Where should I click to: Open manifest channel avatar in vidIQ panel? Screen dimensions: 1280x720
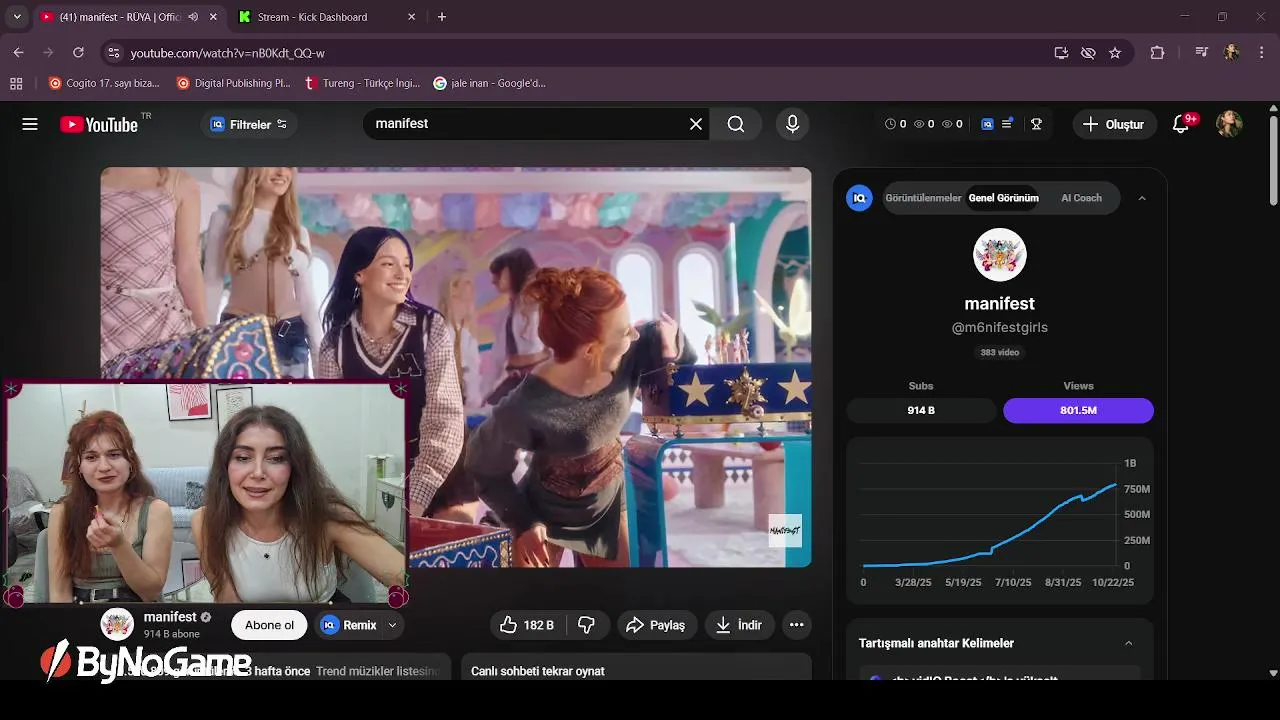tap(1000, 255)
